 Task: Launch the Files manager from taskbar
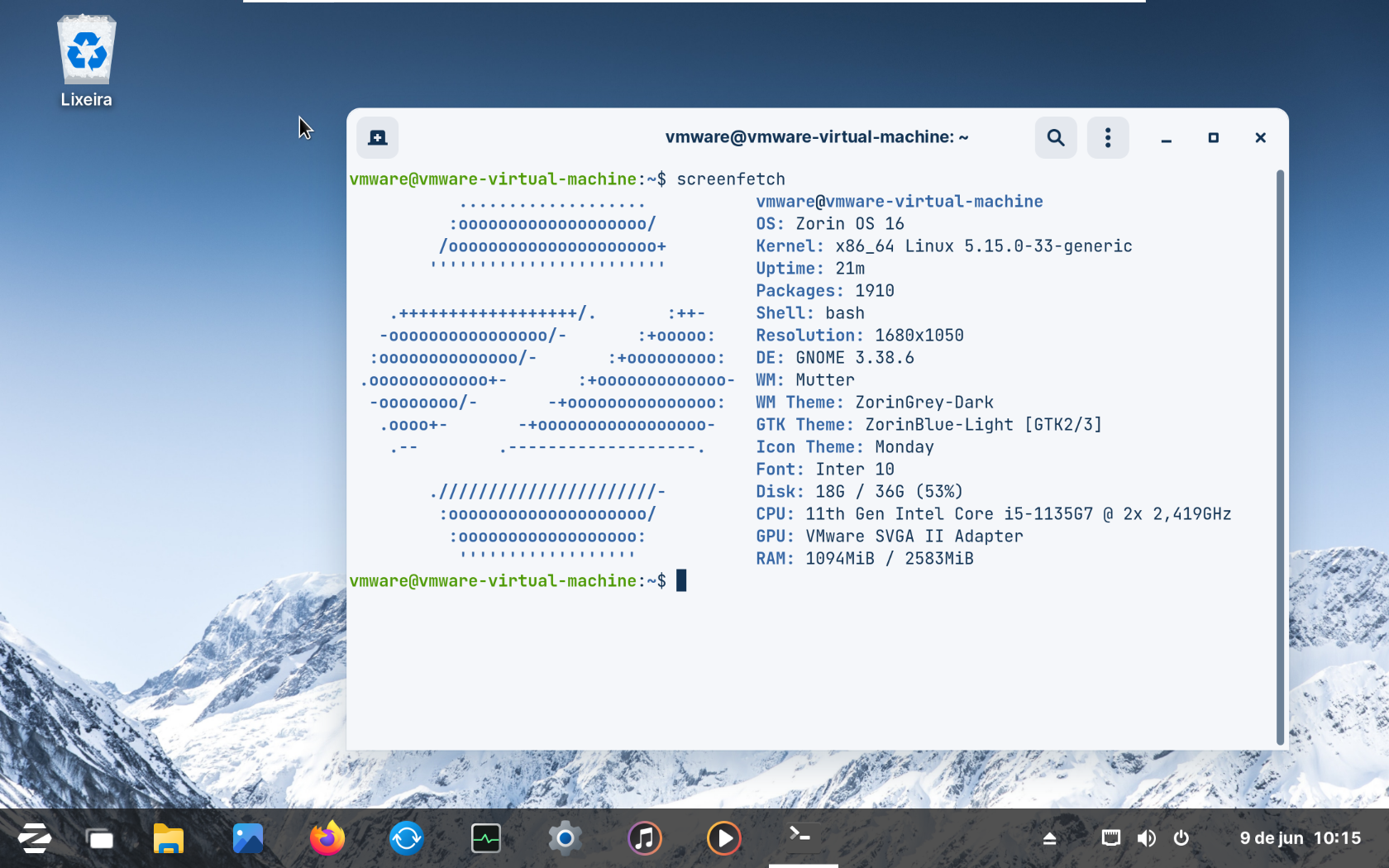point(169,838)
